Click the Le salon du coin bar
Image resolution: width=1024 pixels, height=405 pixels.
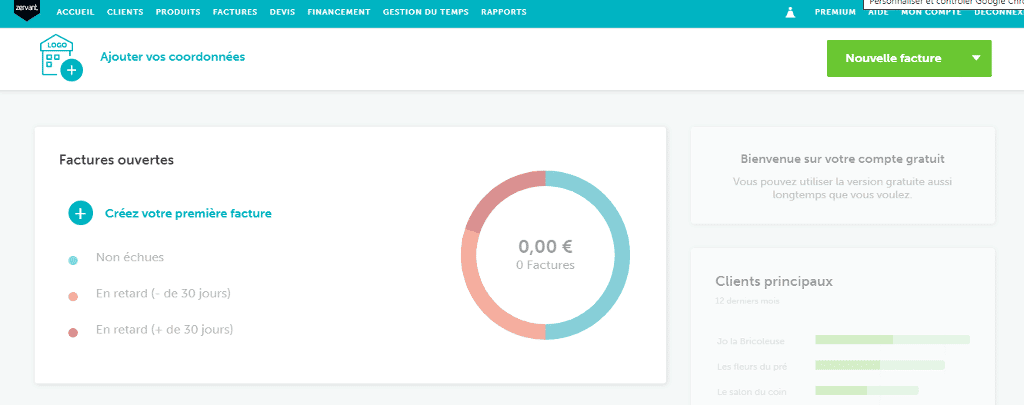point(867,391)
